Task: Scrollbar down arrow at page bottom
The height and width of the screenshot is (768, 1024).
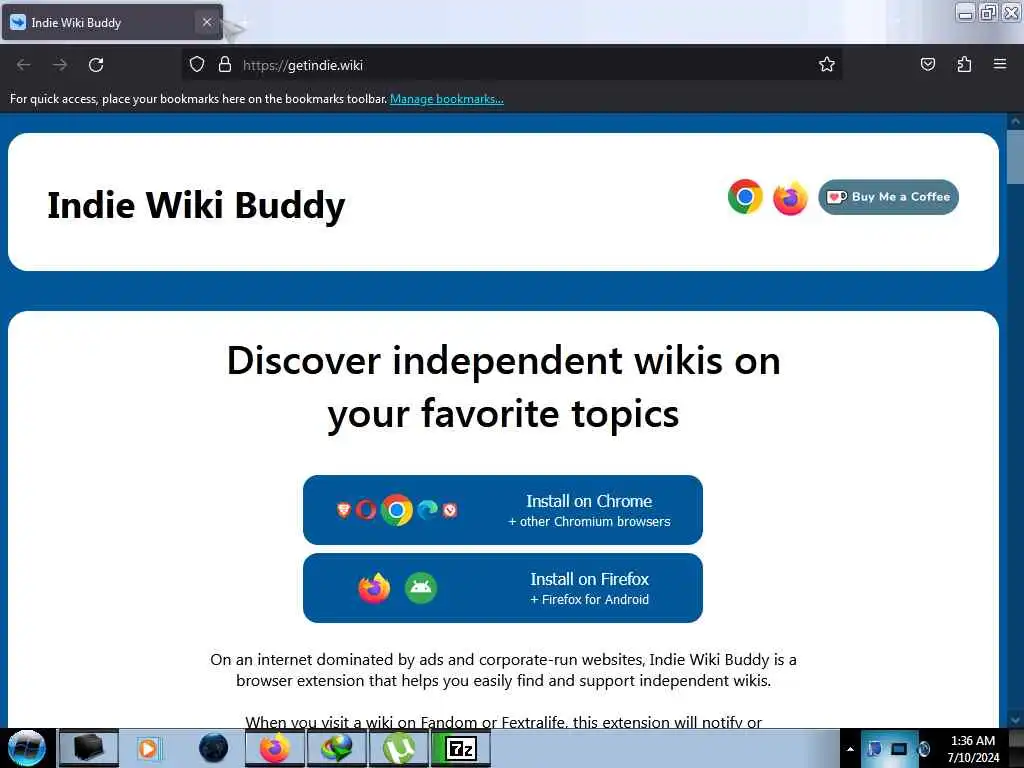Action: pyautogui.click(x=1014, y=719)
